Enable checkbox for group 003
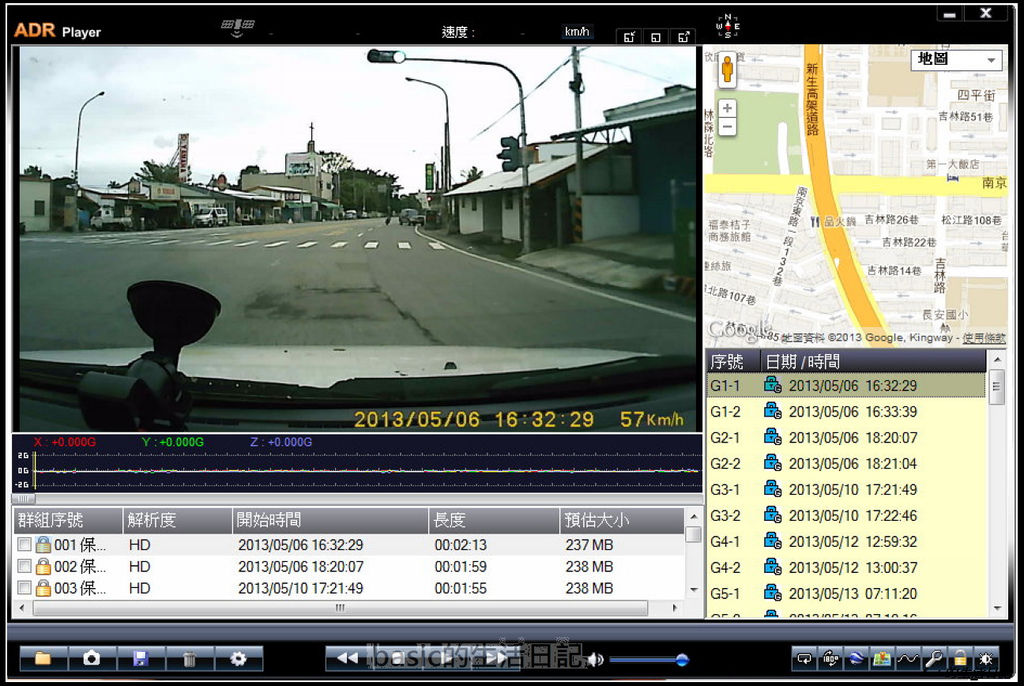This screenshot has height=686, width=1024. [25, 588]
